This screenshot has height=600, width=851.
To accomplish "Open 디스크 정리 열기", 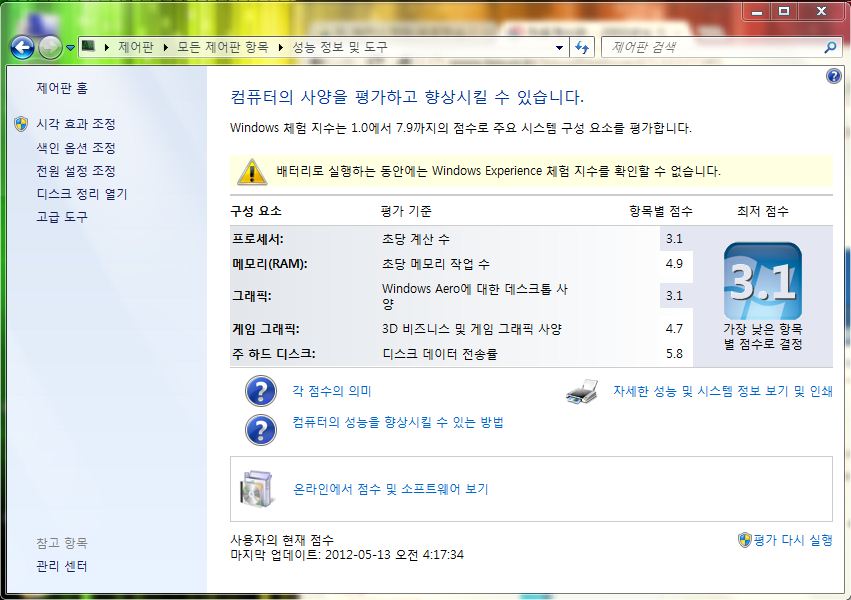I will pos(82,194).
